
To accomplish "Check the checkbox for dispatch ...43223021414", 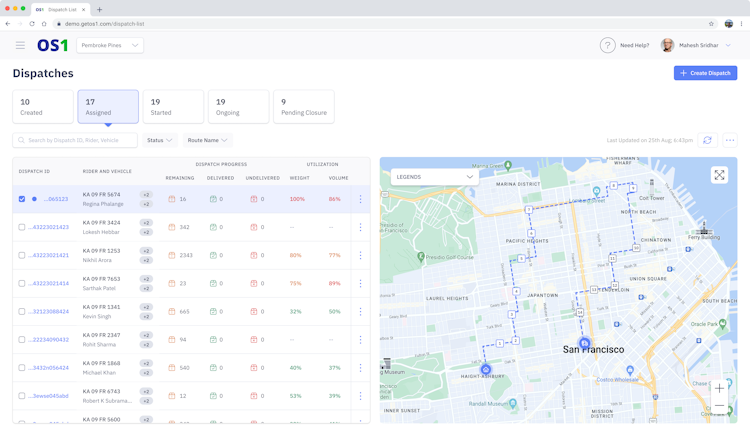I will [22, 284].
